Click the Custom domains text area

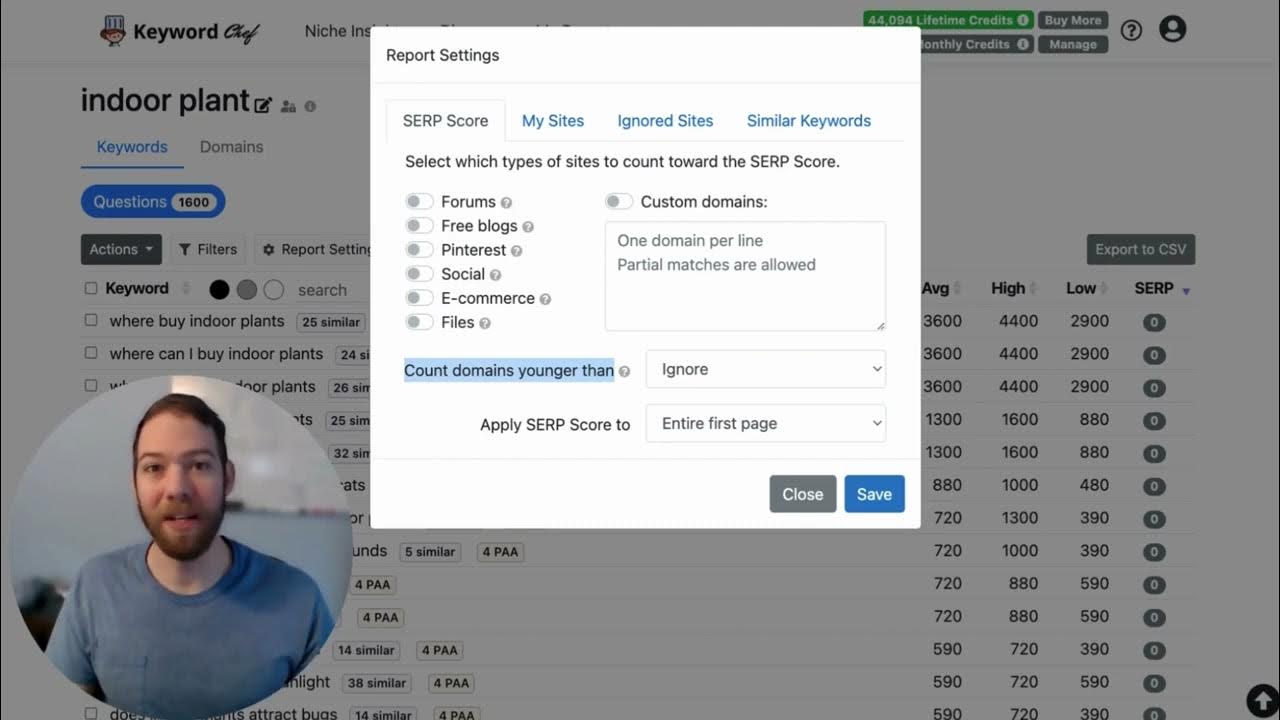745,276
